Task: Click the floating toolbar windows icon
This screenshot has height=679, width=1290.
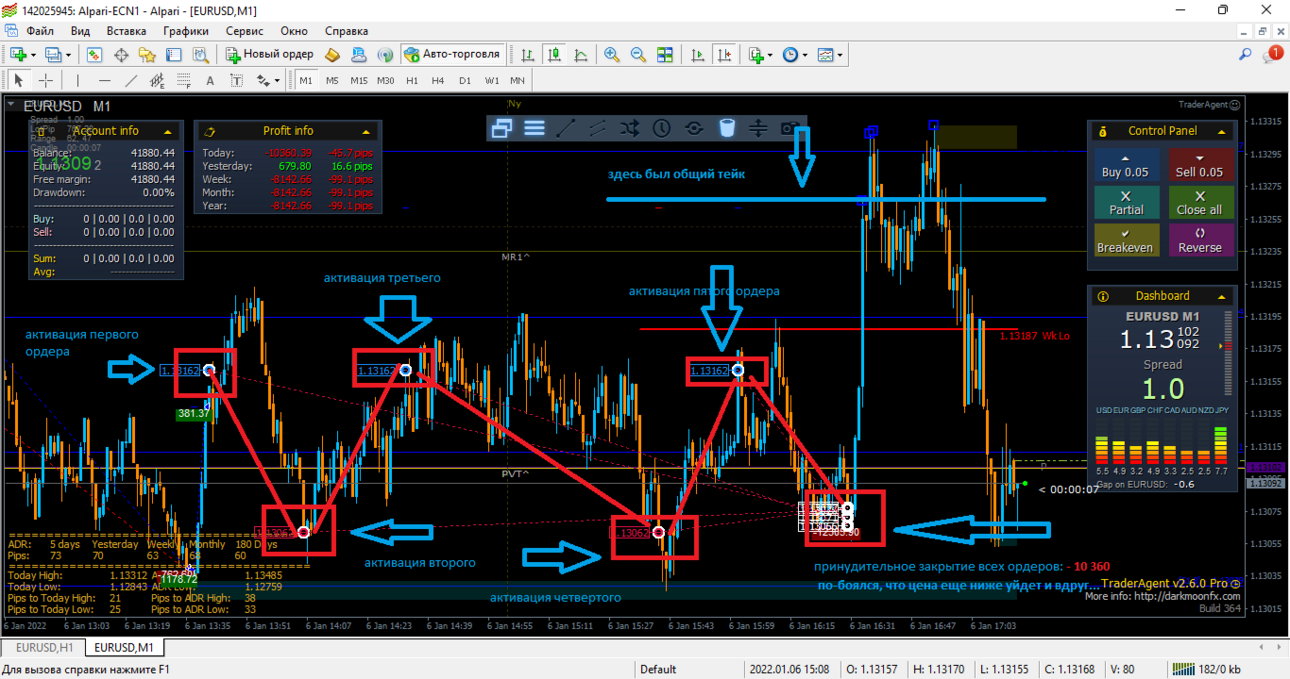Action: 502,128
